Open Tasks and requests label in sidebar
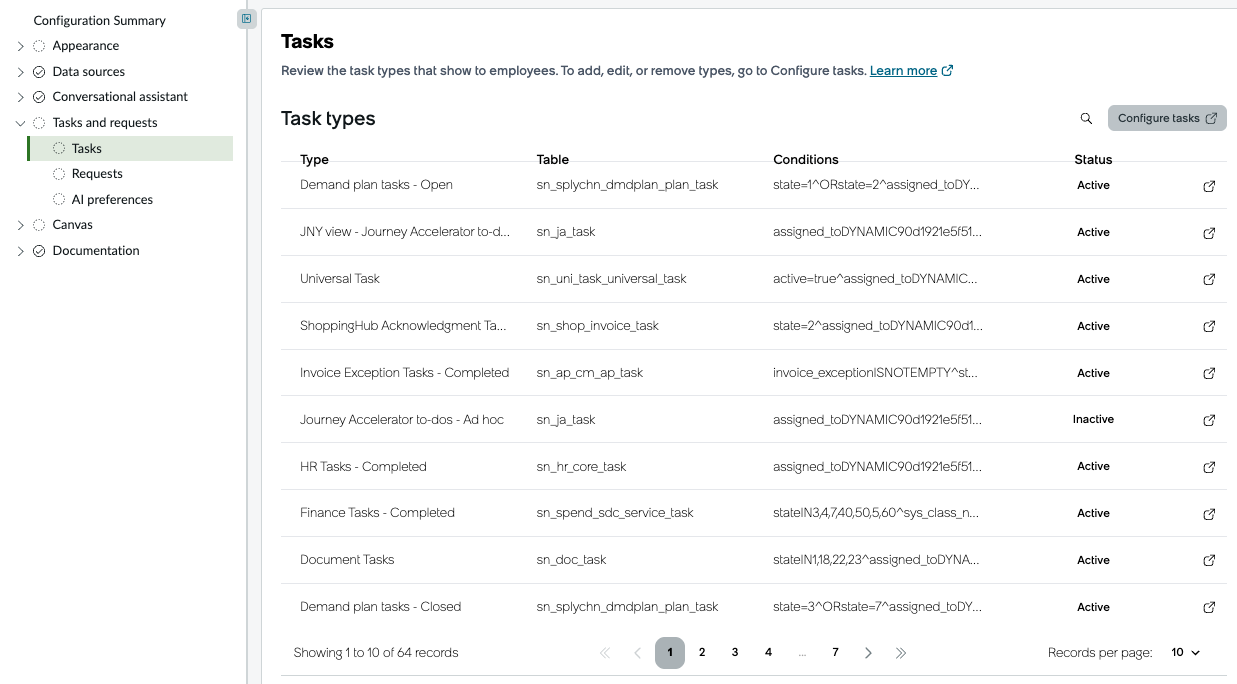The height and width of the screenshot is (684, 1237). 105,123
